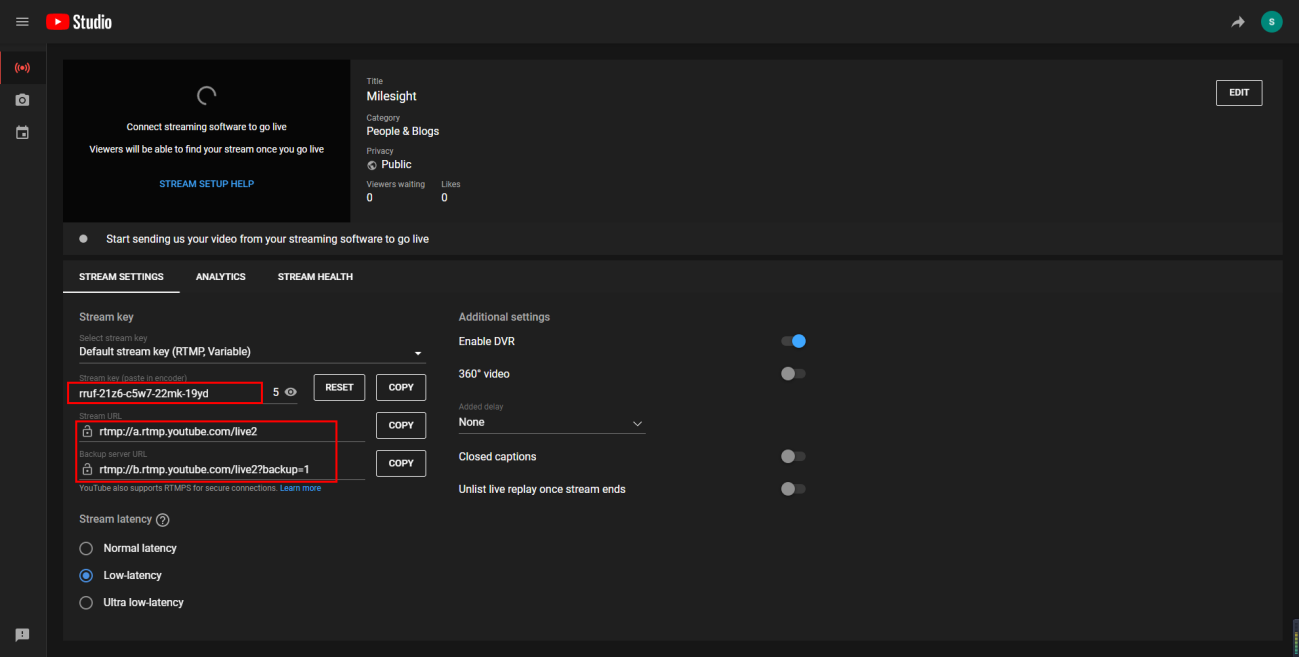Click the "Public" privacy text
Screen dimensions: 1299x657
[396, 164]
